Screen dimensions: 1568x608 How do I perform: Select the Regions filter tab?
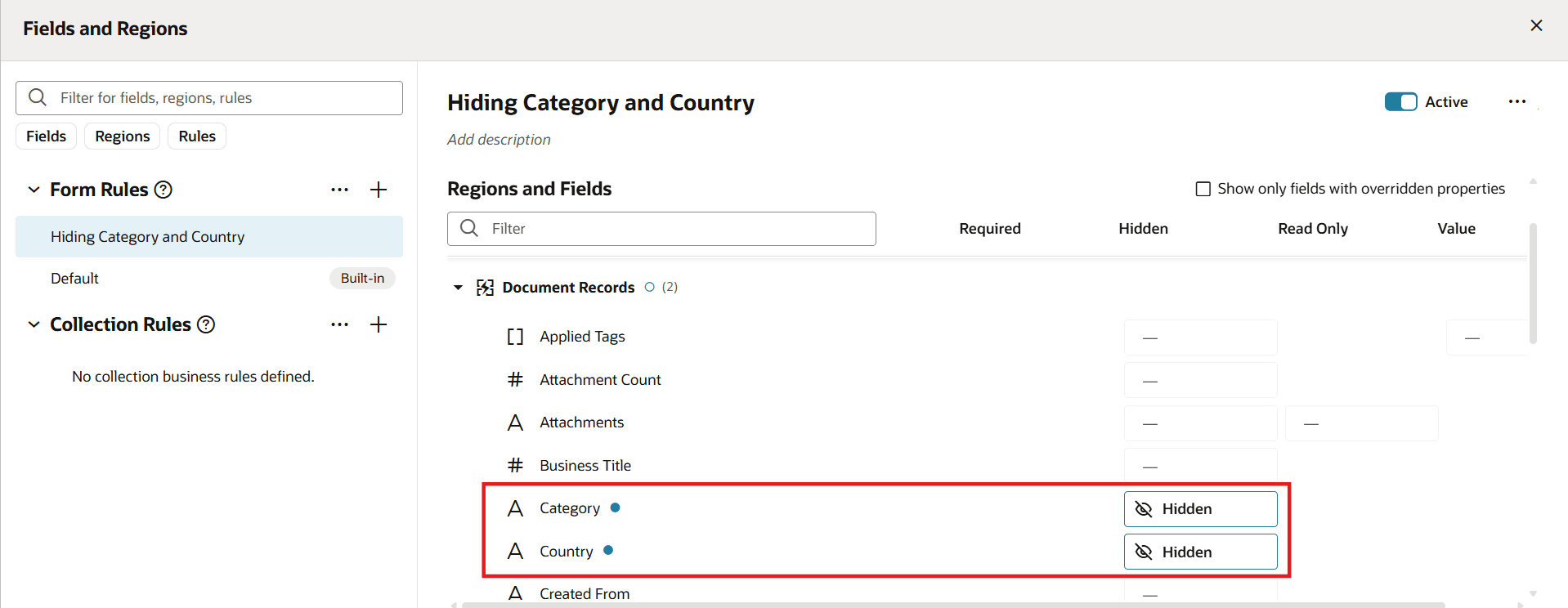coord(123,136)
